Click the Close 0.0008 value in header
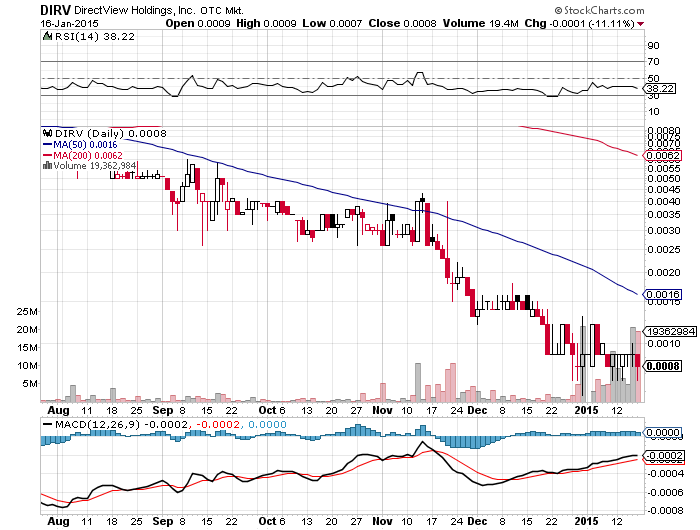This screenshot has width=700, height=530. [x=402, y=24]
